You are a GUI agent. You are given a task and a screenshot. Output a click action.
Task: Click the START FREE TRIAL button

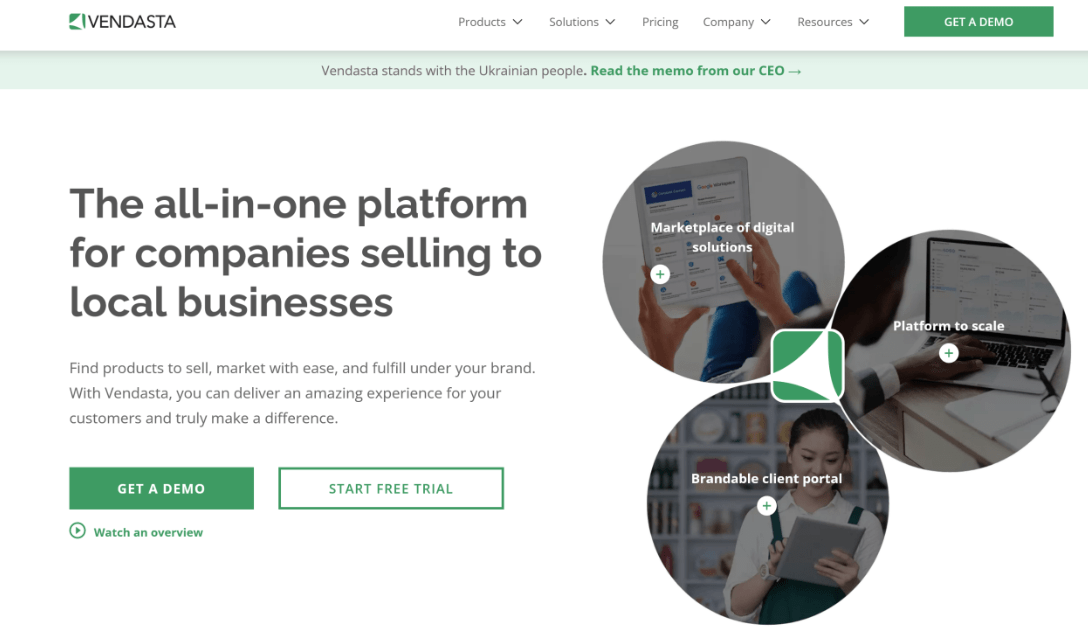[391, 488]
